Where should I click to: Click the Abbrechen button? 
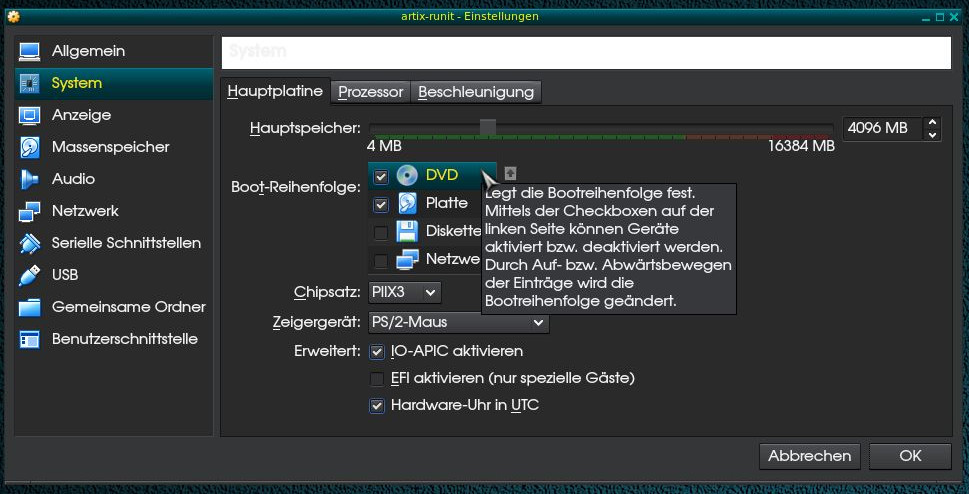point(809,456)
